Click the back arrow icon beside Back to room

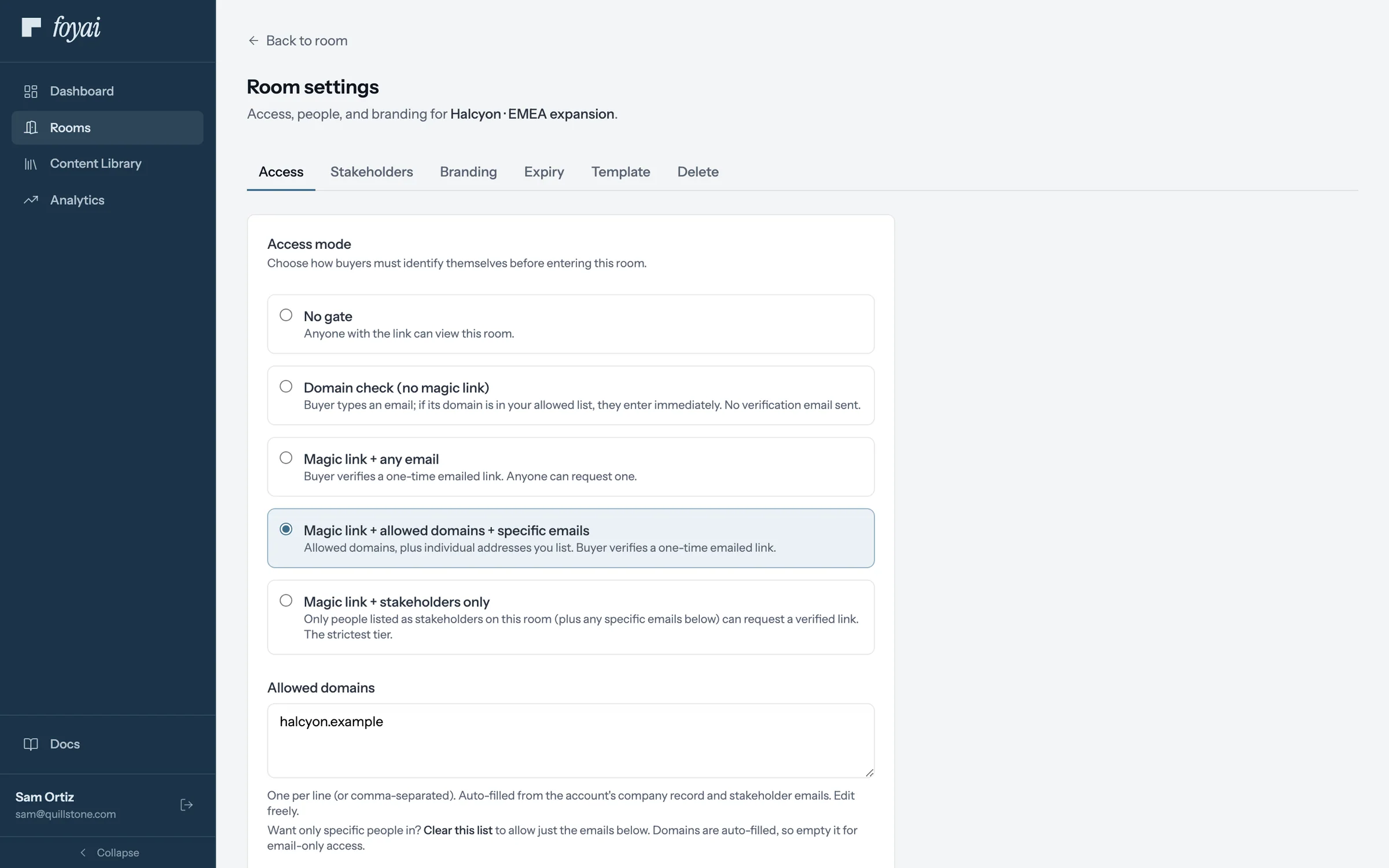tap(253, 41)
